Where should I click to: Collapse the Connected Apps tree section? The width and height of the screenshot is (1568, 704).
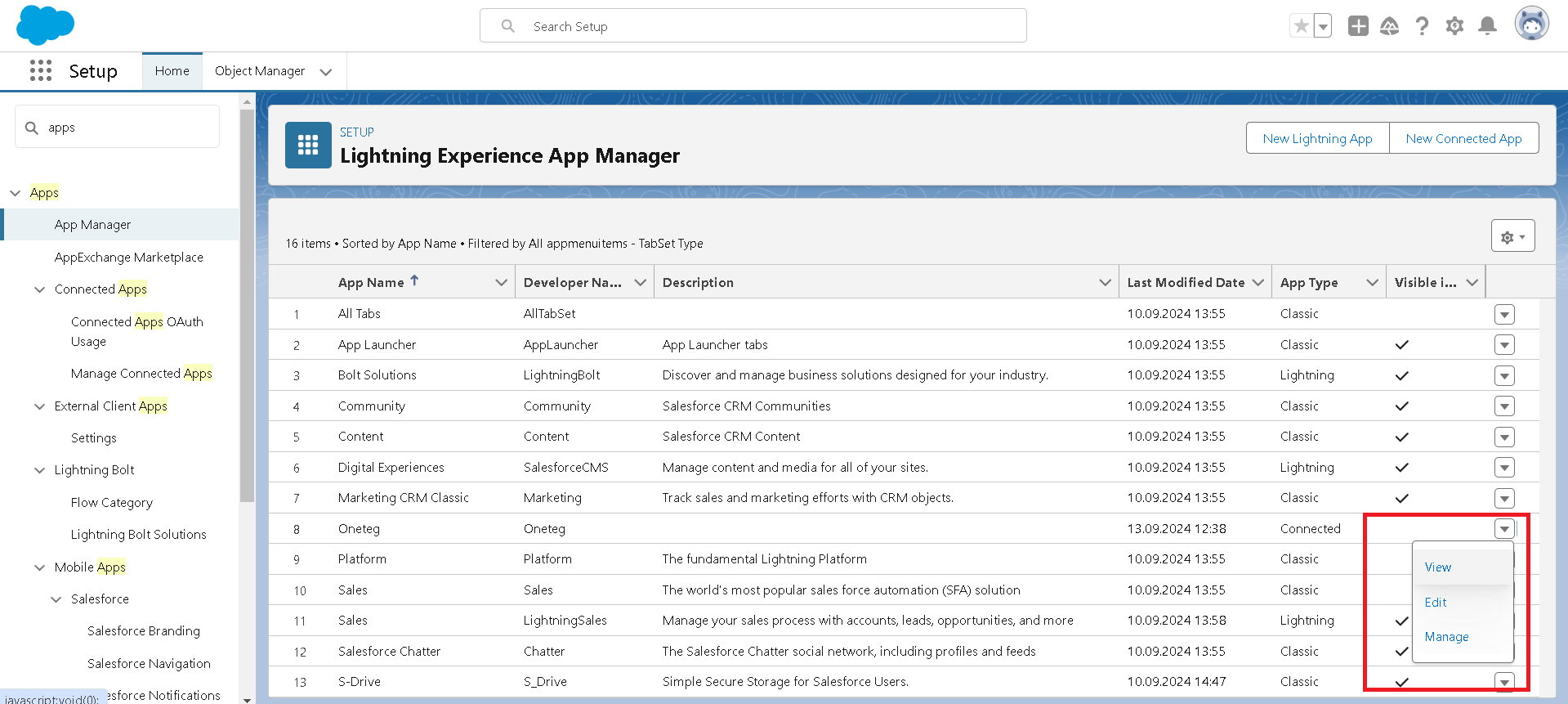tap(39, 289)
